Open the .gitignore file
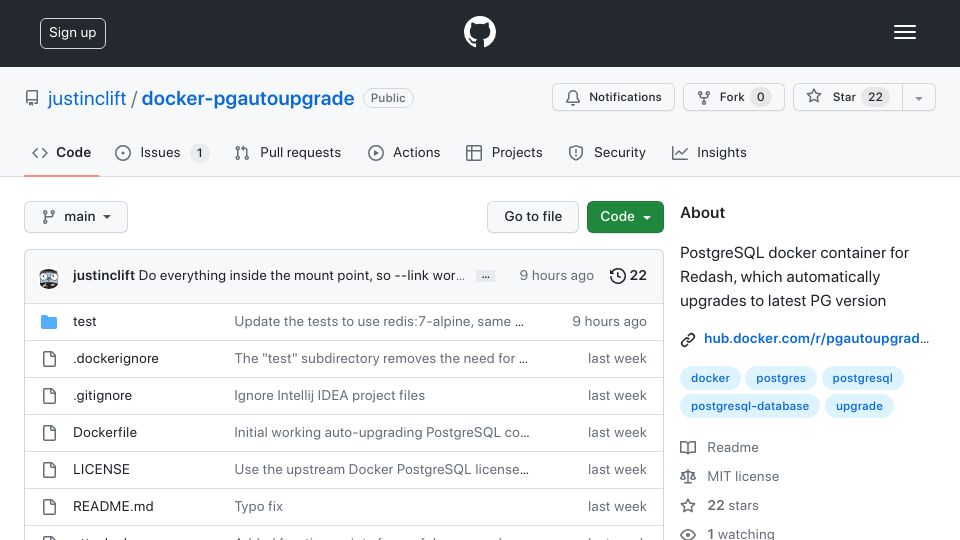Screen dimensions: 960x540 click(x=102, y=396)
